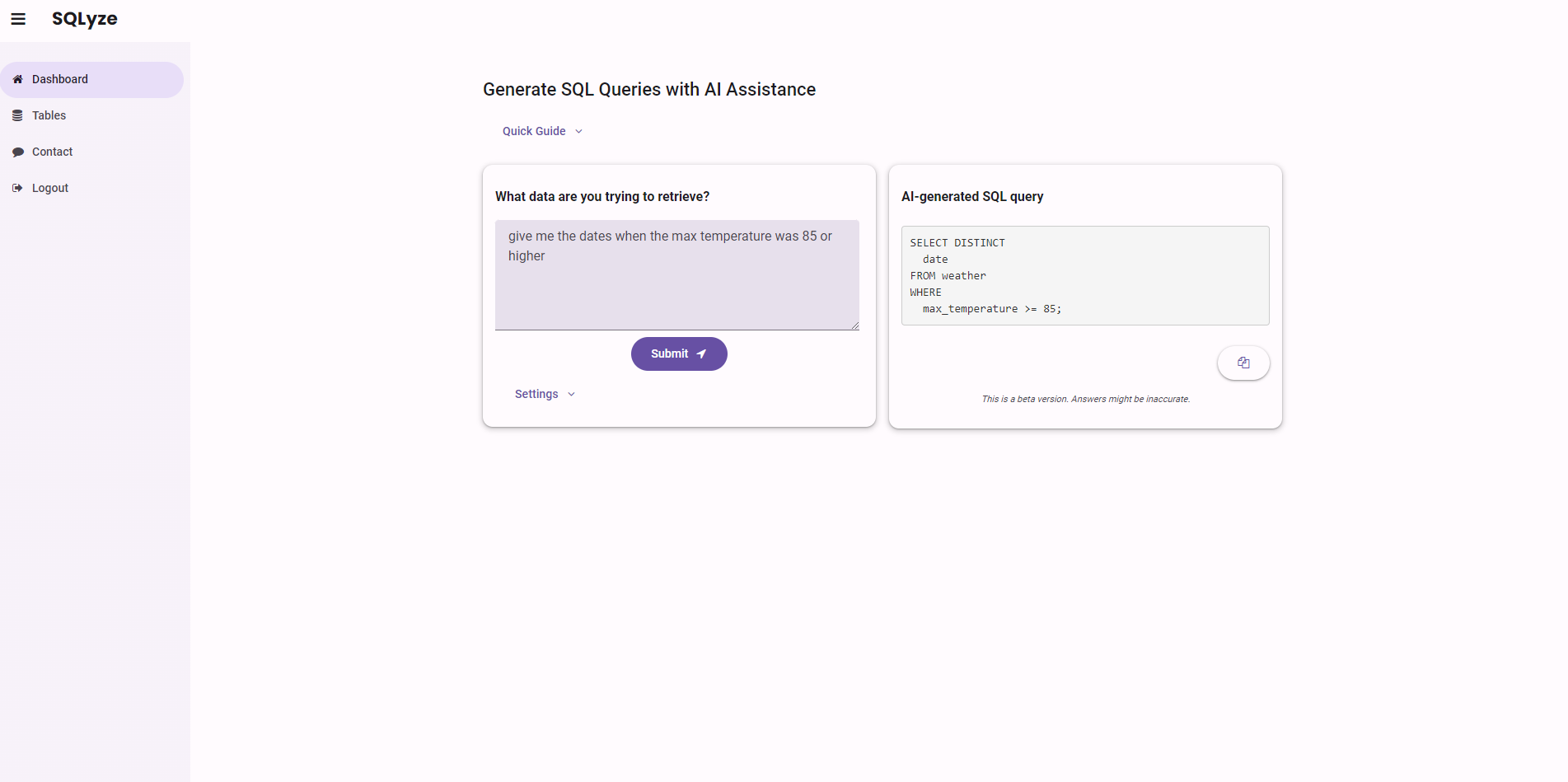The image size is (1568, 782).
Task: Click the generated SQL code block
Action: (x=1085, y=275)
